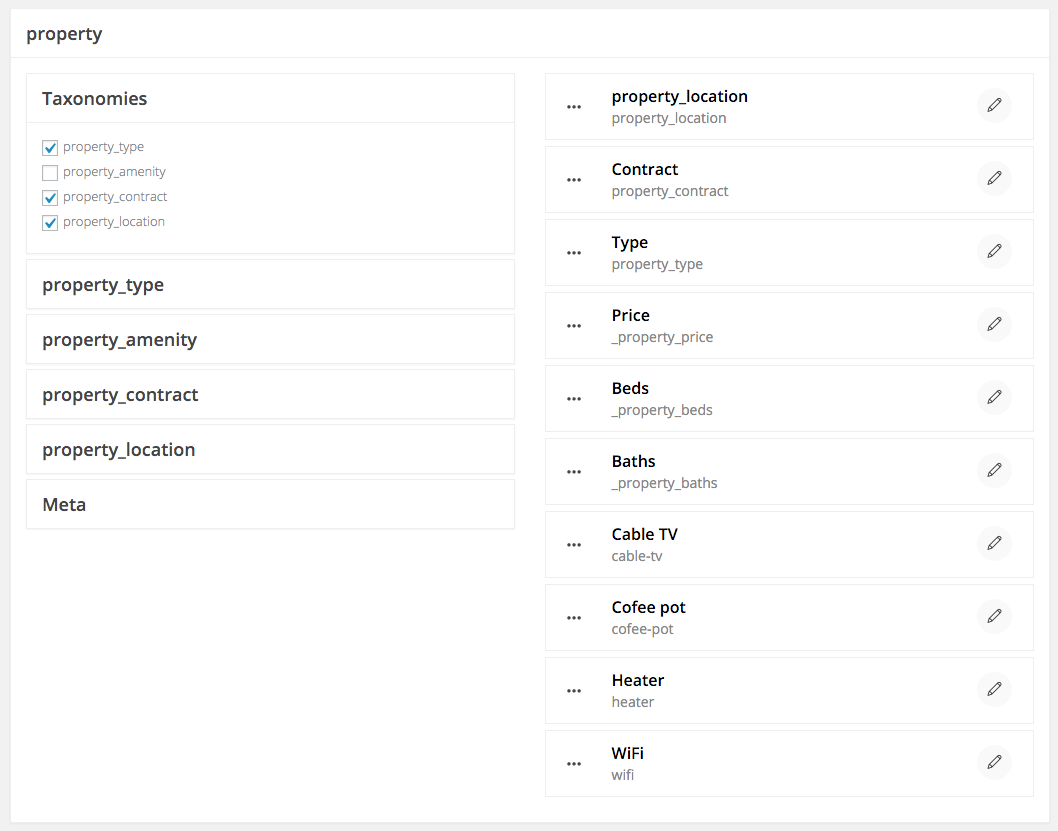Edit the Contract field via pencil icon
Viewport: 1058px width, 831px height.
[x=994, y=179]
